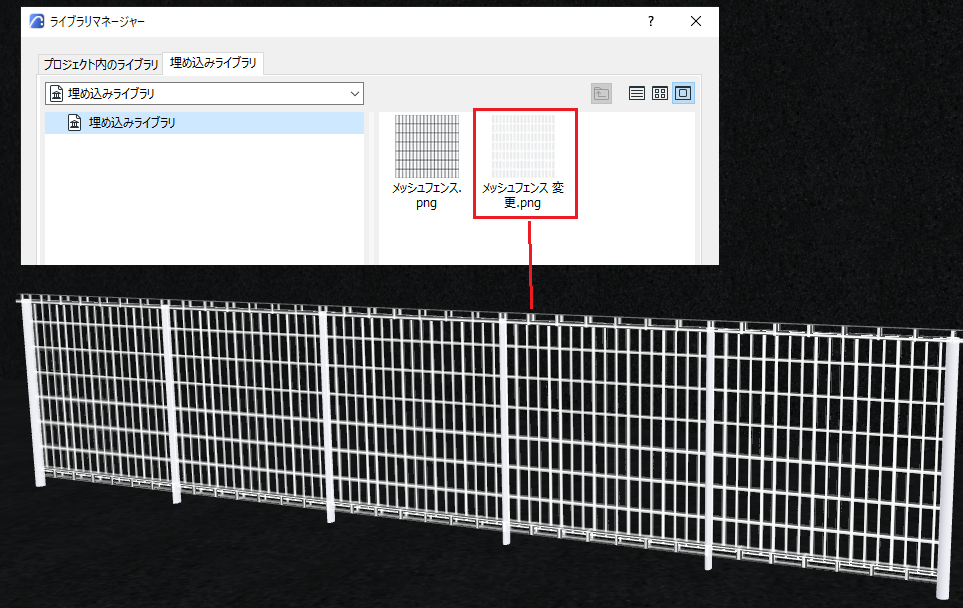The width and height of the screenshot is (963, 608).
Task: Click the help question mark button
Action: 651,21
